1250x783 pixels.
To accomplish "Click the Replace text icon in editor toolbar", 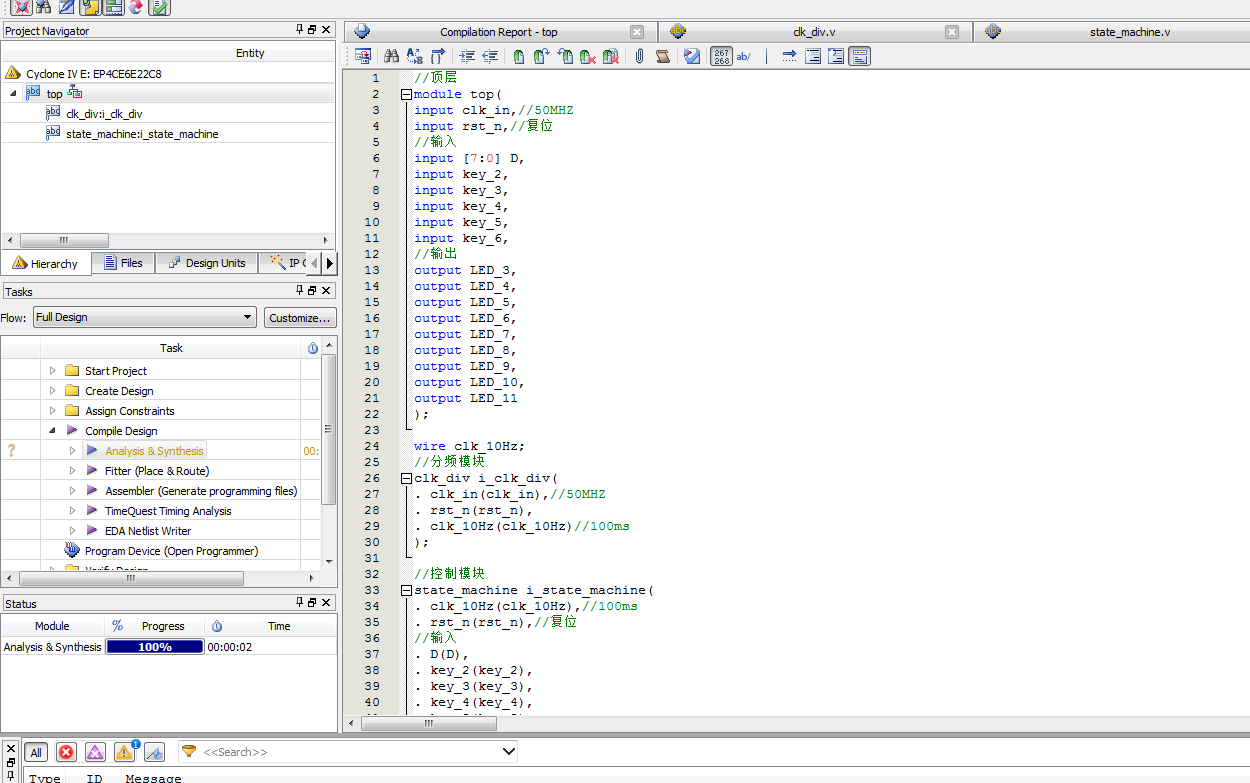I will click(414, 57).
